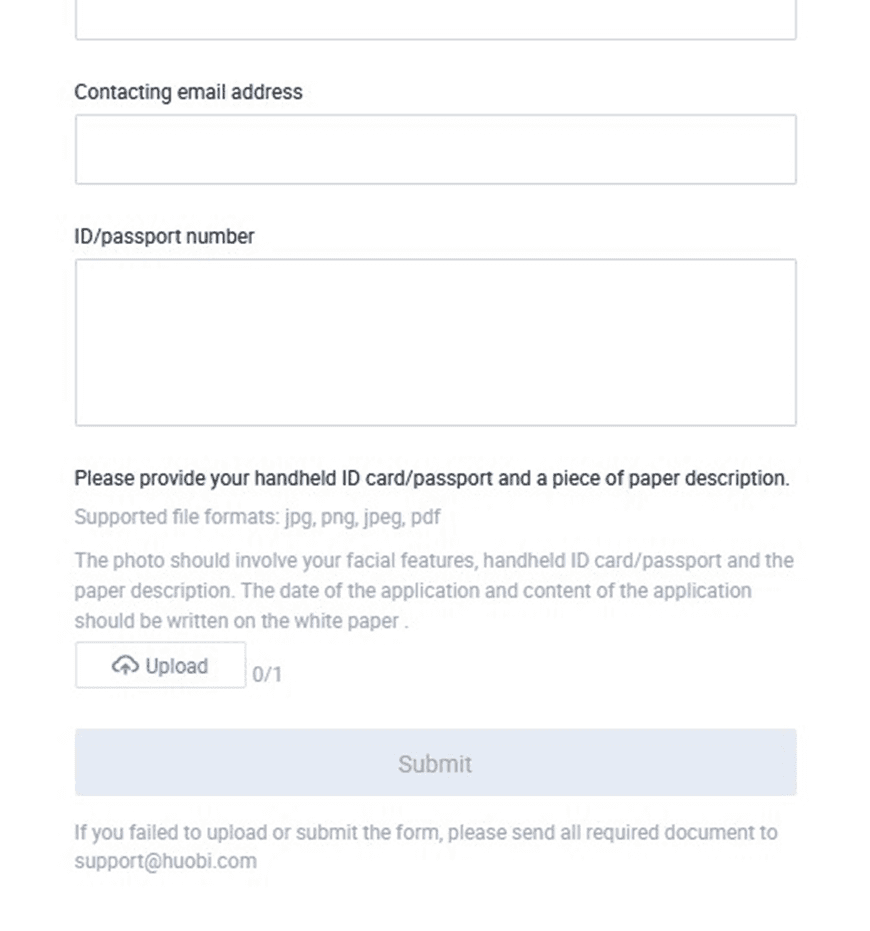Select the "jpg, png, jpeg, pdf" formats text
This screenshot has width=870, height=931.
coord(362,517)
